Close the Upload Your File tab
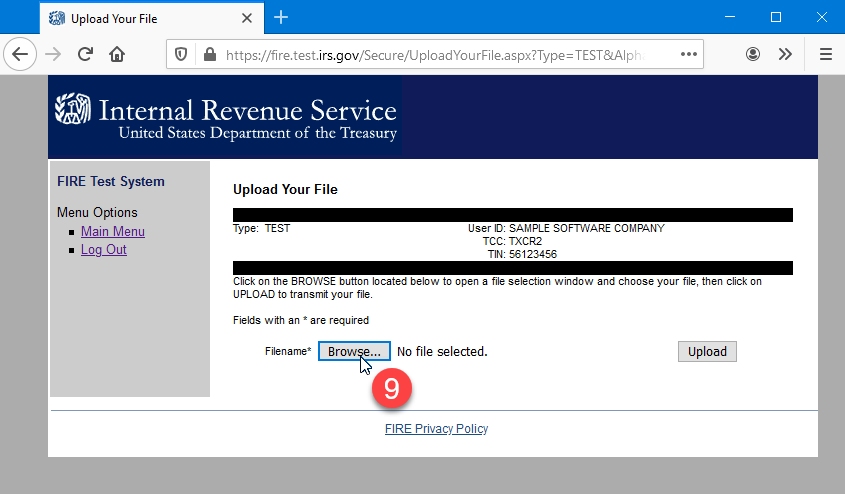This screenshot has width=845, height=494. click(245, 18)
